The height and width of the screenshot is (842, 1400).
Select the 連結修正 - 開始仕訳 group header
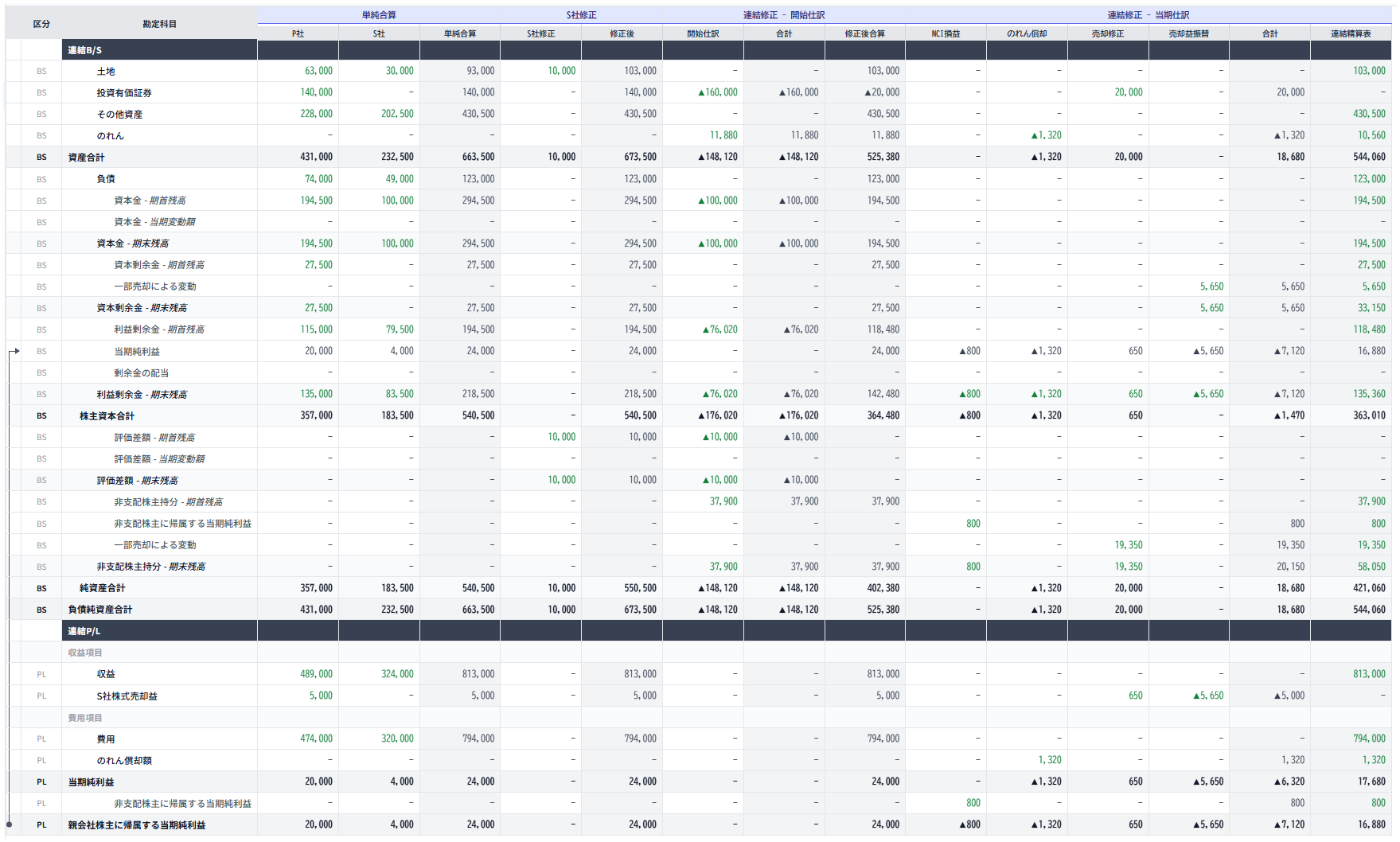coord(783,15)
